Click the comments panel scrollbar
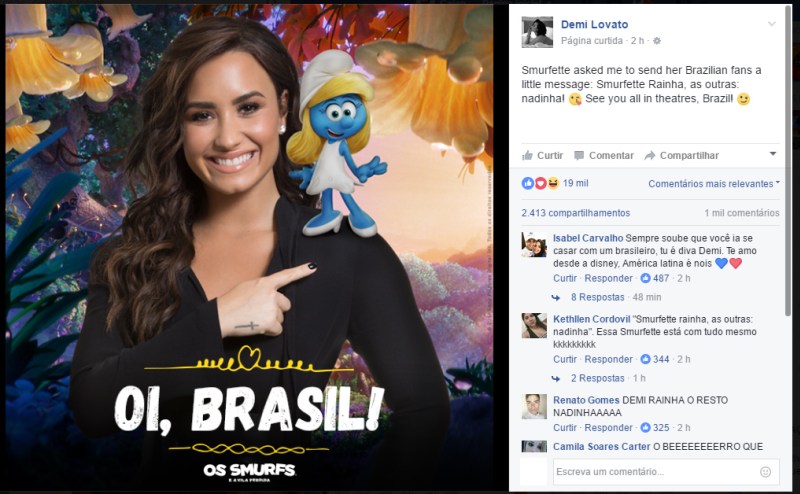Viewport: 800px width, 494px height. [x=788, y=163]
